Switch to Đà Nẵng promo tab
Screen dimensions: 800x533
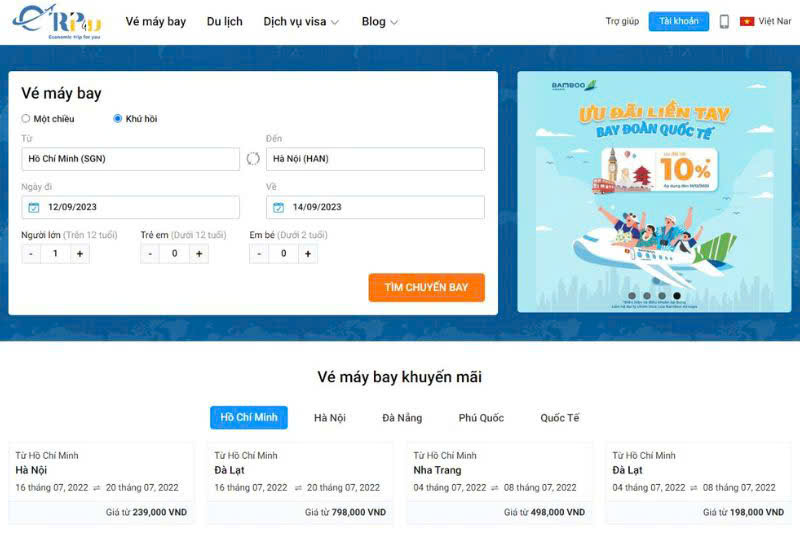pyautogui.click(x=402, y=418)
